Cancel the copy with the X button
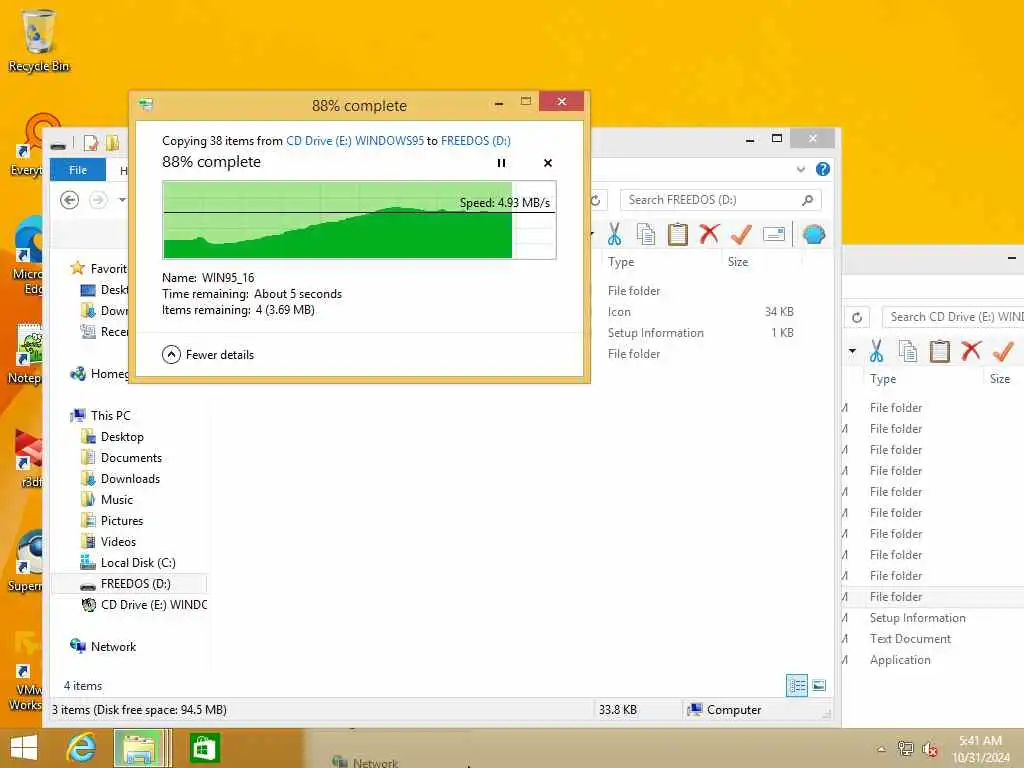This screenshot has width=1024, height=768. click(x=548, y=163)
